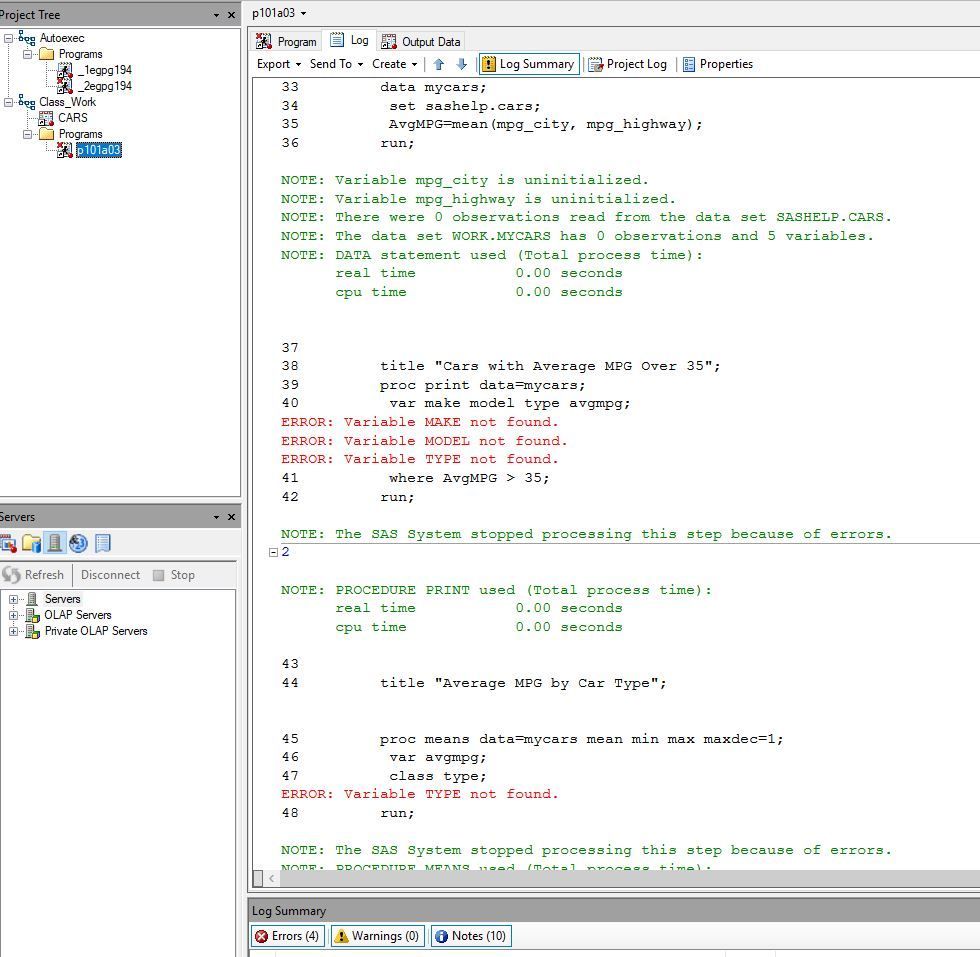Select the Servers view icon in pane toolbar

point(55,543)
